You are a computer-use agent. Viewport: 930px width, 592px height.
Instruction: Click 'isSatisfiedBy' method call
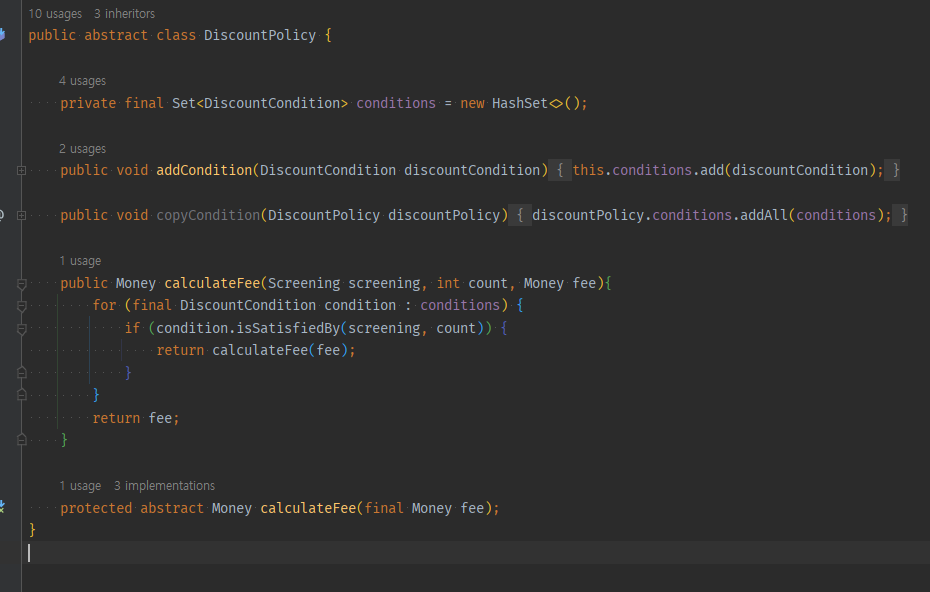coord(288,328)
